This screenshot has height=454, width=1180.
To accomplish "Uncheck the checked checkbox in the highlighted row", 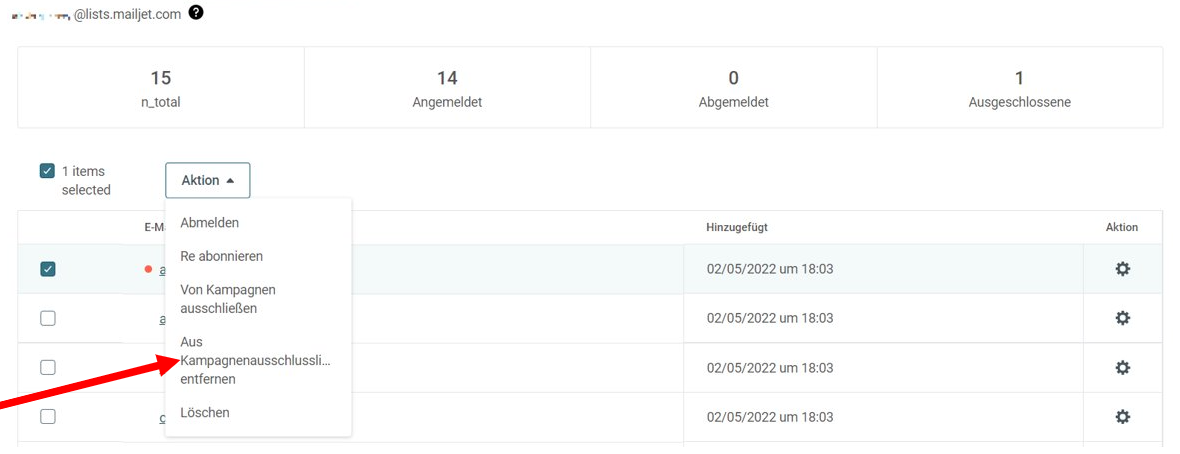I will click(x=47, y=269).
